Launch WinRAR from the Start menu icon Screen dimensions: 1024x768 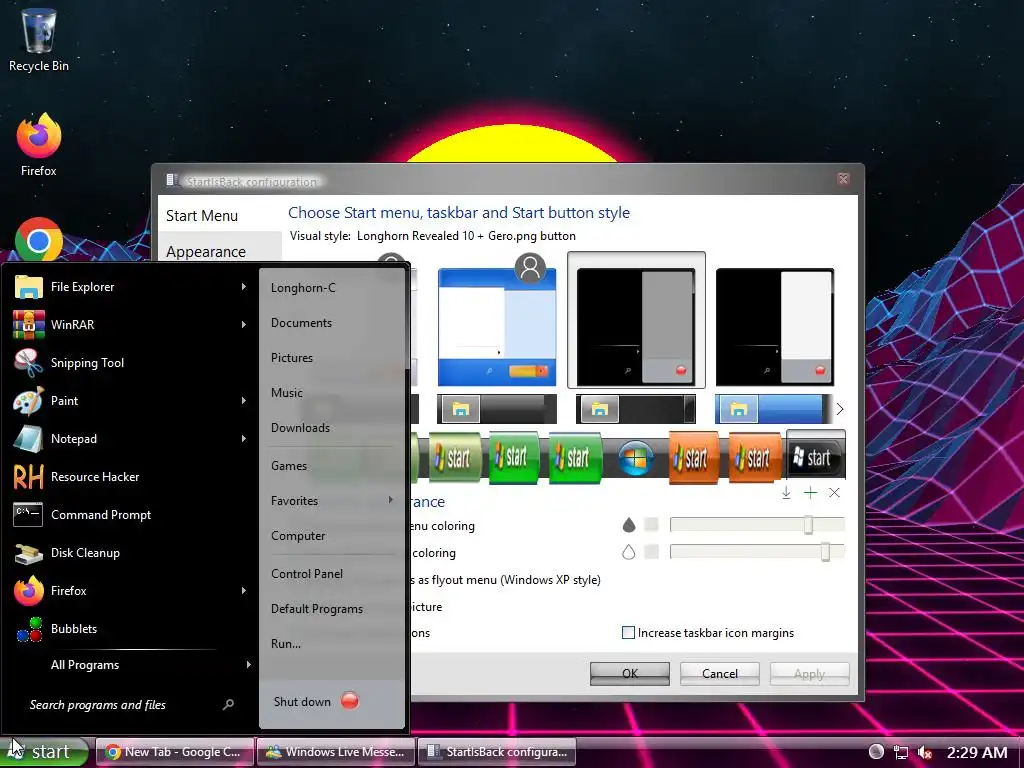[x=28, y=325]
